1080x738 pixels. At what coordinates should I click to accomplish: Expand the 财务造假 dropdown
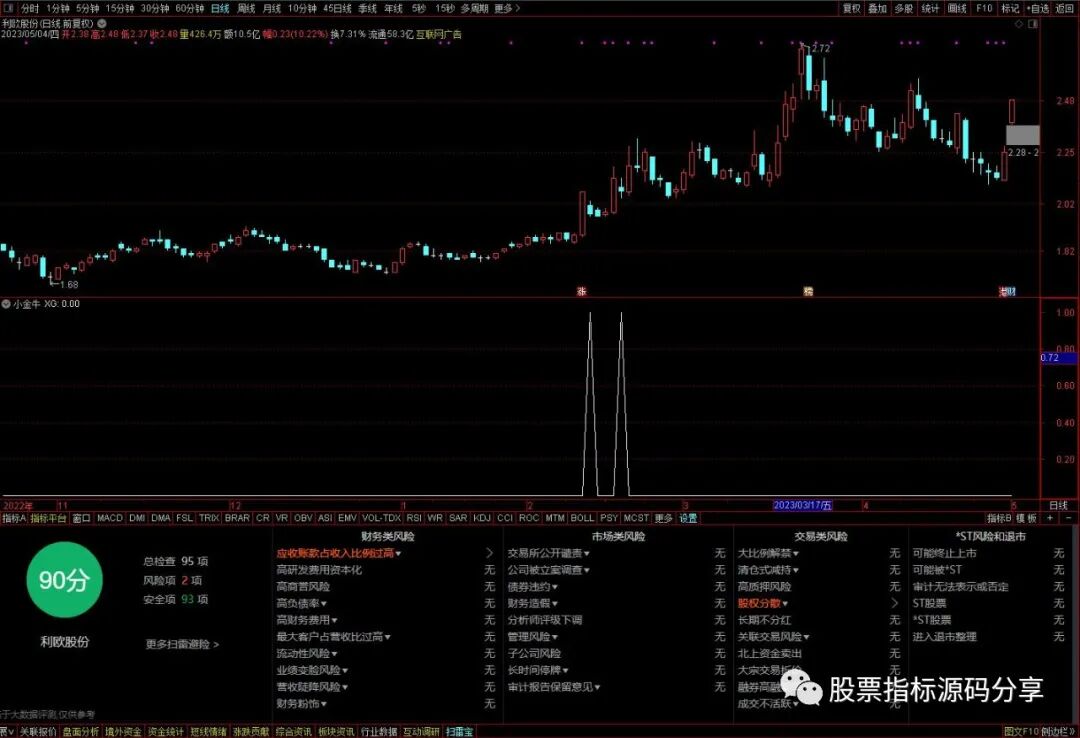click(532, 604)
